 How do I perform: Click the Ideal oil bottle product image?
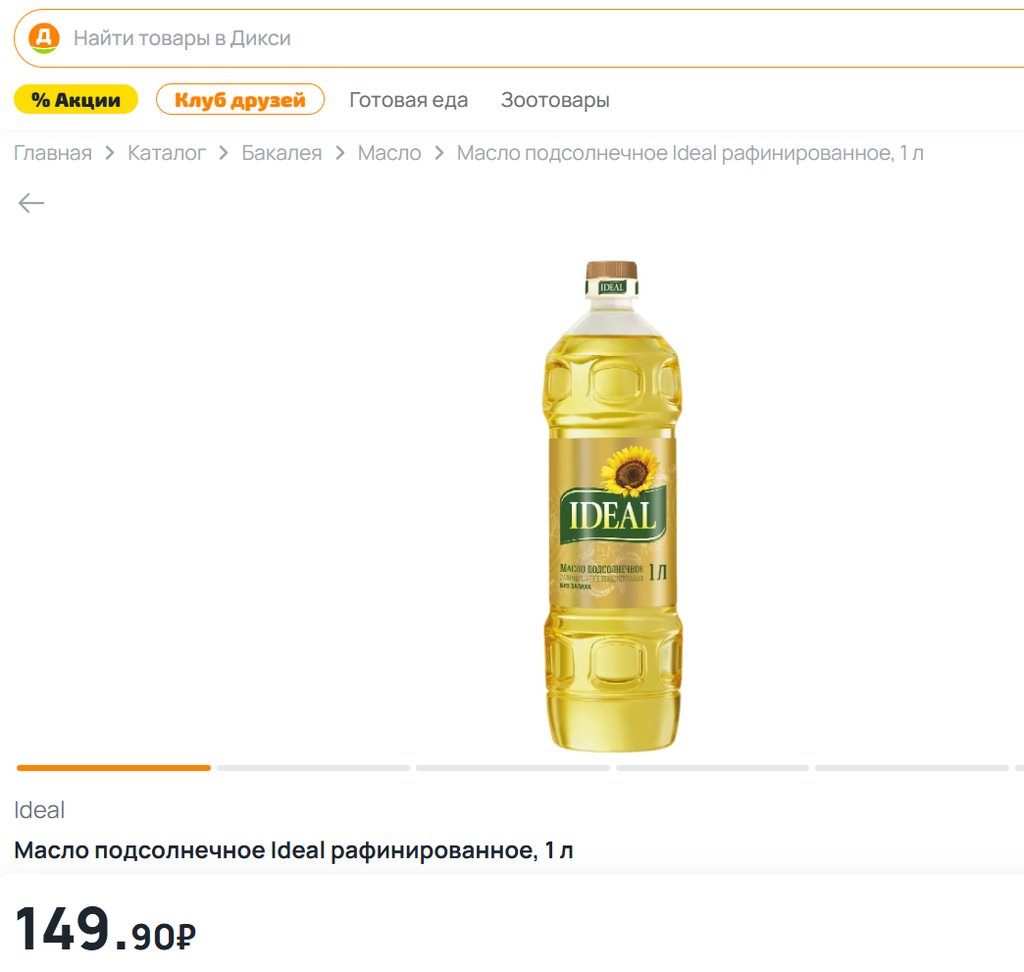[x=612, y=505]
